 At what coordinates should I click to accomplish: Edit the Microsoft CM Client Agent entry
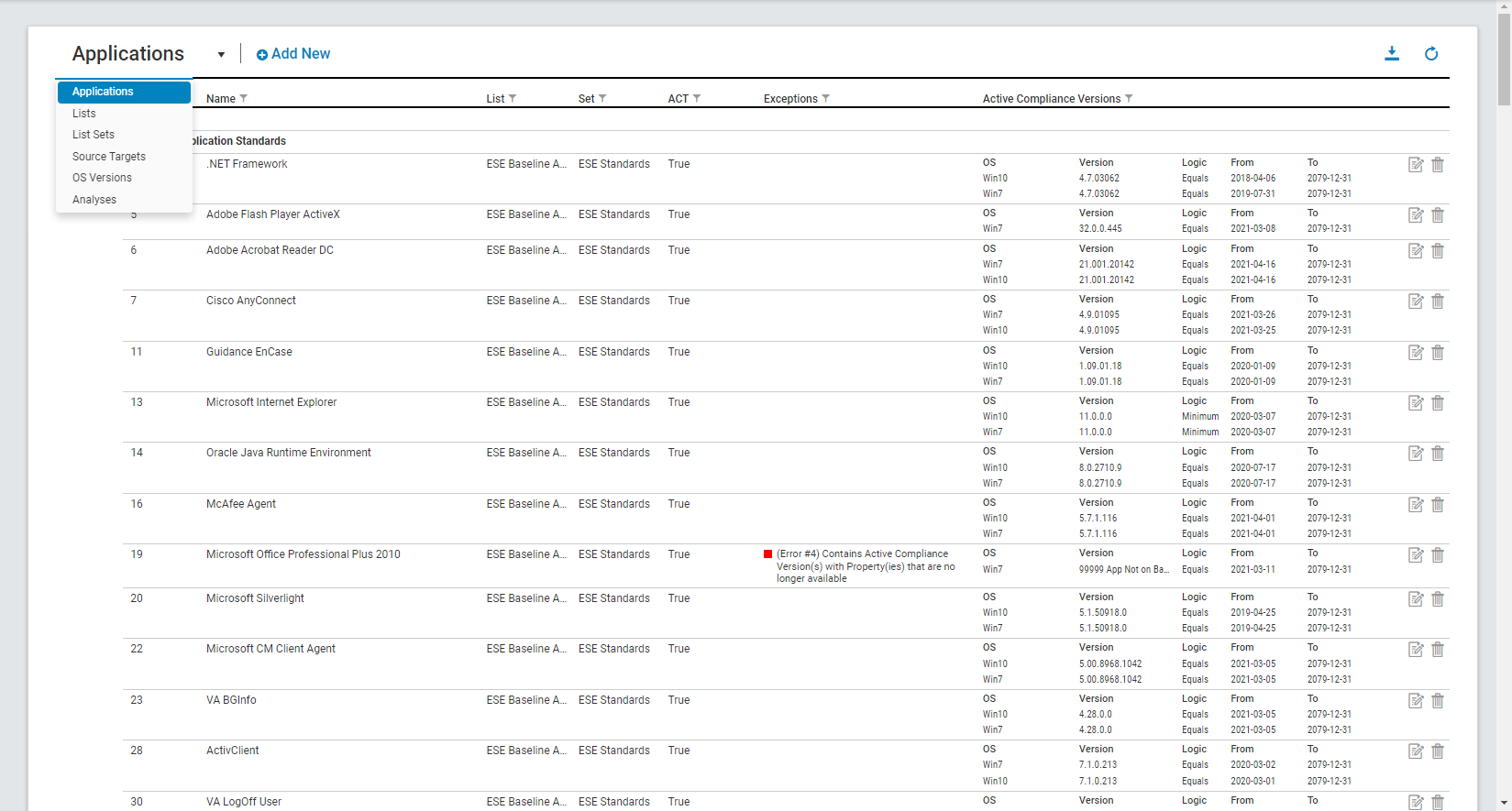(1416, 650)
